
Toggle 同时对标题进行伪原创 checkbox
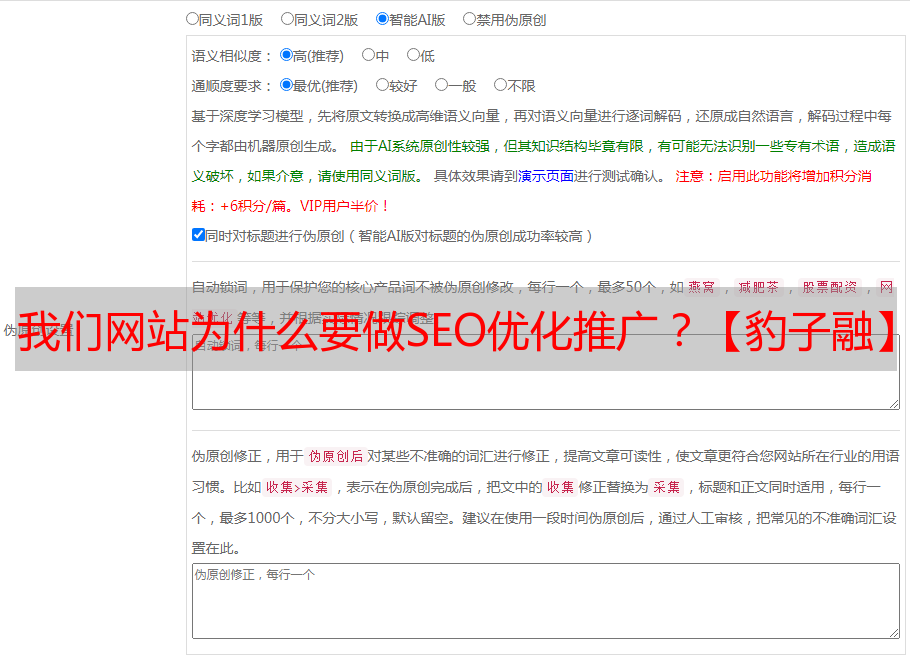pyautogui.click(x=198, y=235)
